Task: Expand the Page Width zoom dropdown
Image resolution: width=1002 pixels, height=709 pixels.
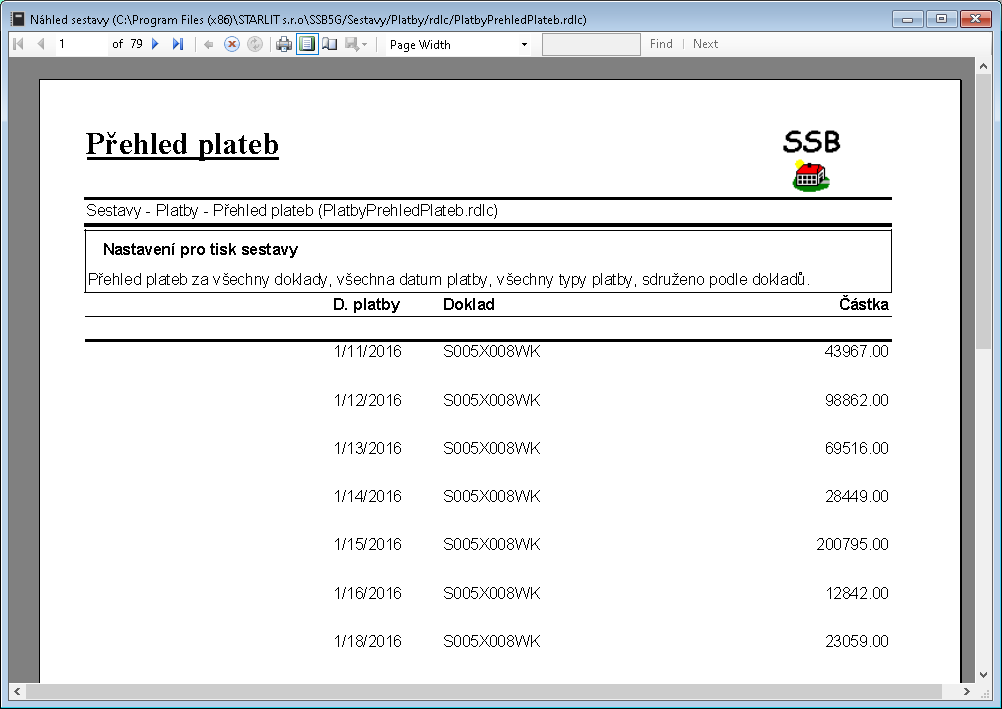Action: point(524,44)
